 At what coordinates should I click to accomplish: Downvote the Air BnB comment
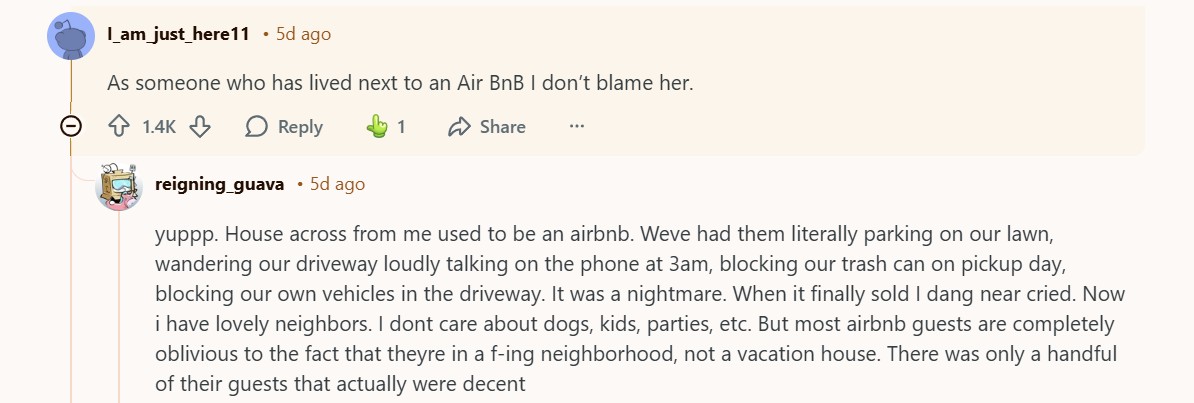tap(200, 127)
